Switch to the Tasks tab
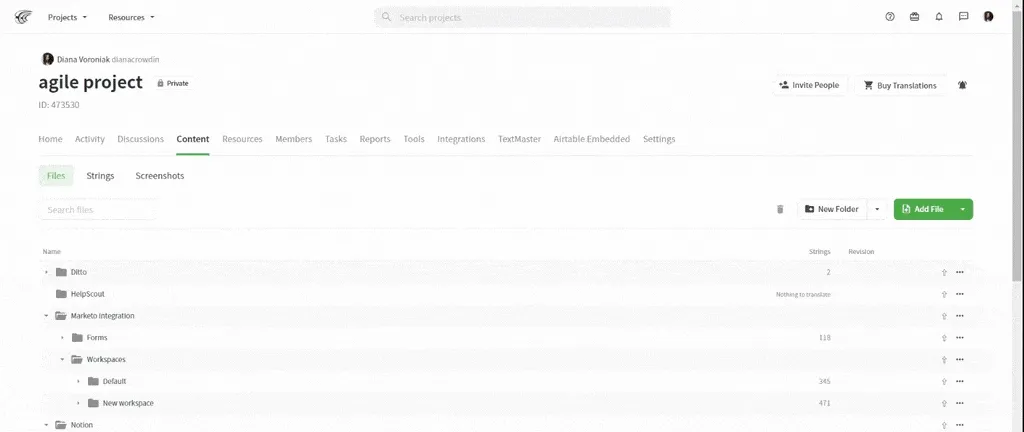The height and width of the screenshot is (432, 1024). point(336,139)
